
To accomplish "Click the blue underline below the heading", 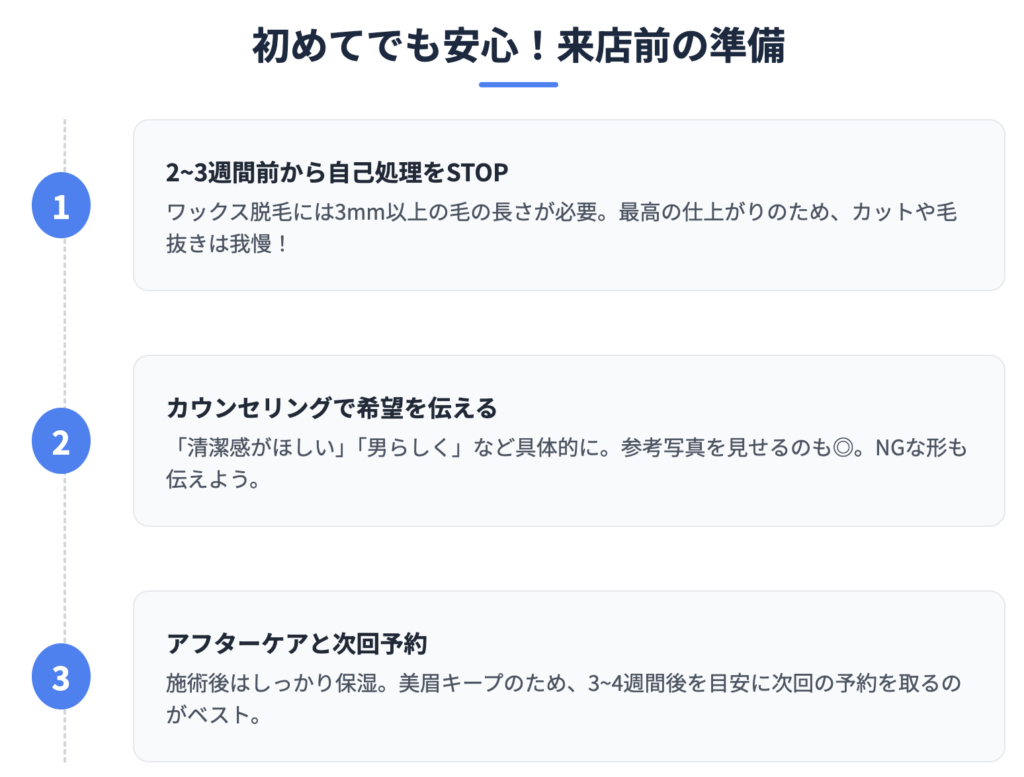I will (x=519, y=84).
